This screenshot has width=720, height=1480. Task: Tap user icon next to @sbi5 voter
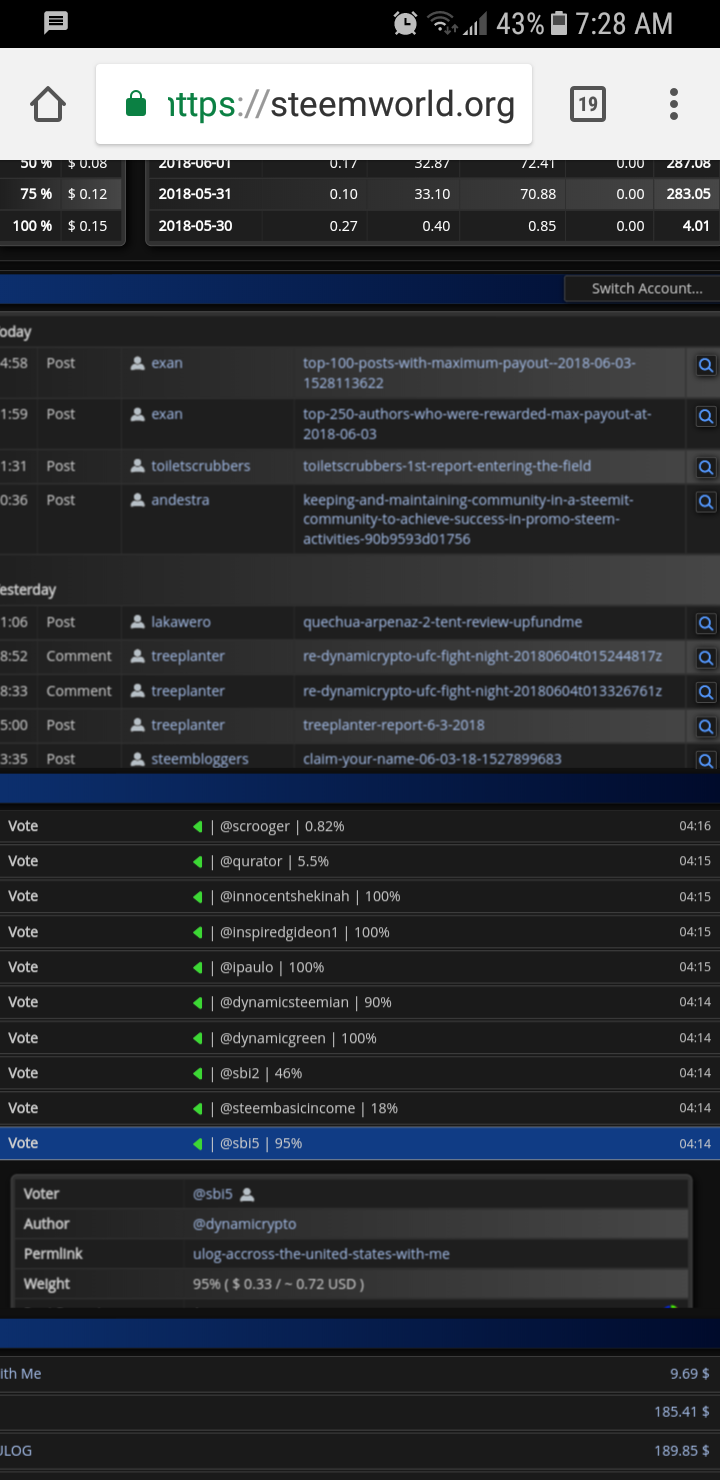point(247,1194)
